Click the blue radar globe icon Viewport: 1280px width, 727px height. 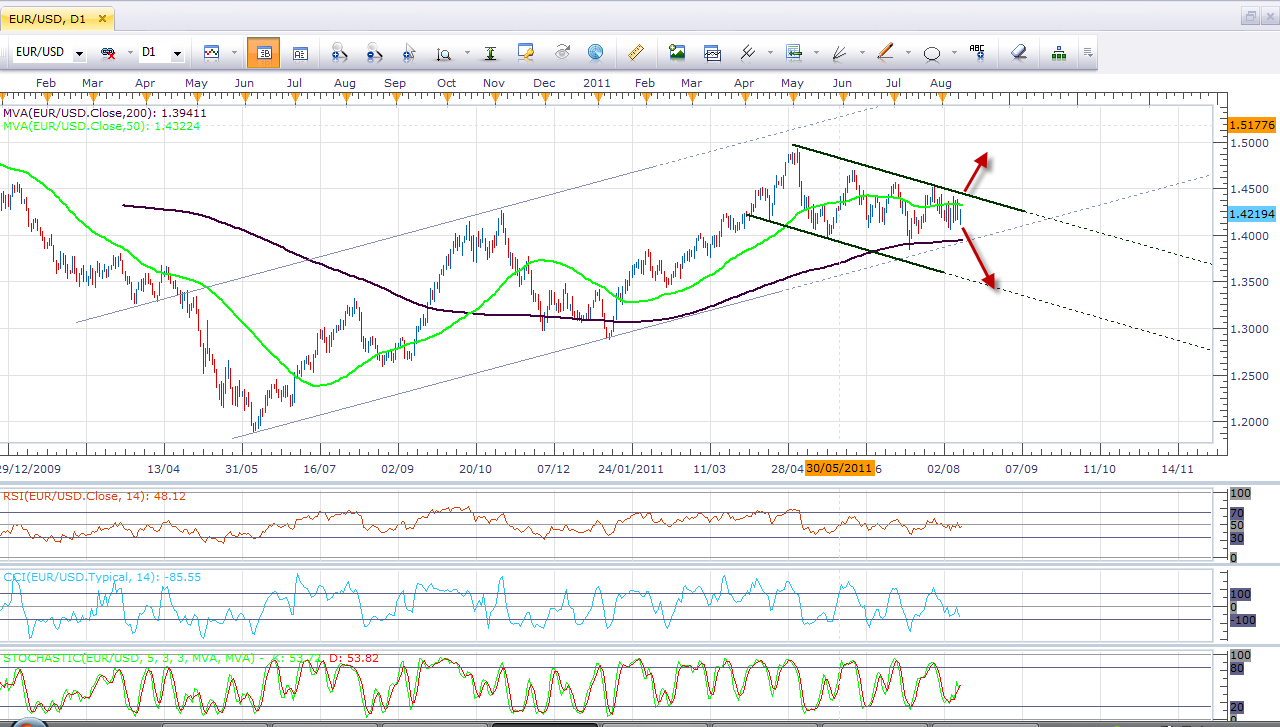(596, 52)
